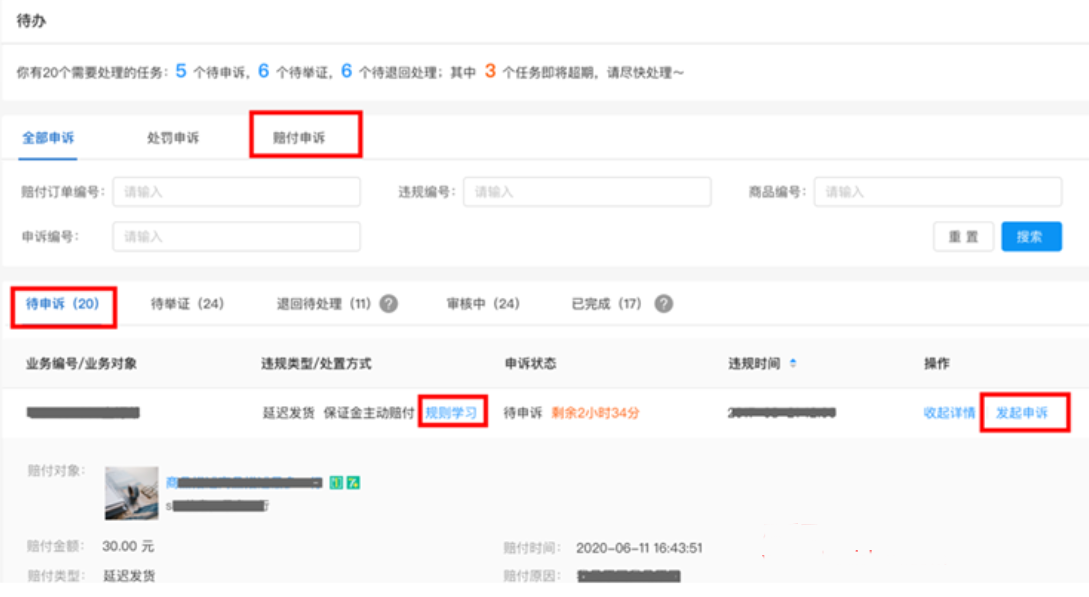Image resolution: width=1089 pixels, height=597 pixels.
Task: Open the 规则学习 link
Action: point(452,413)
